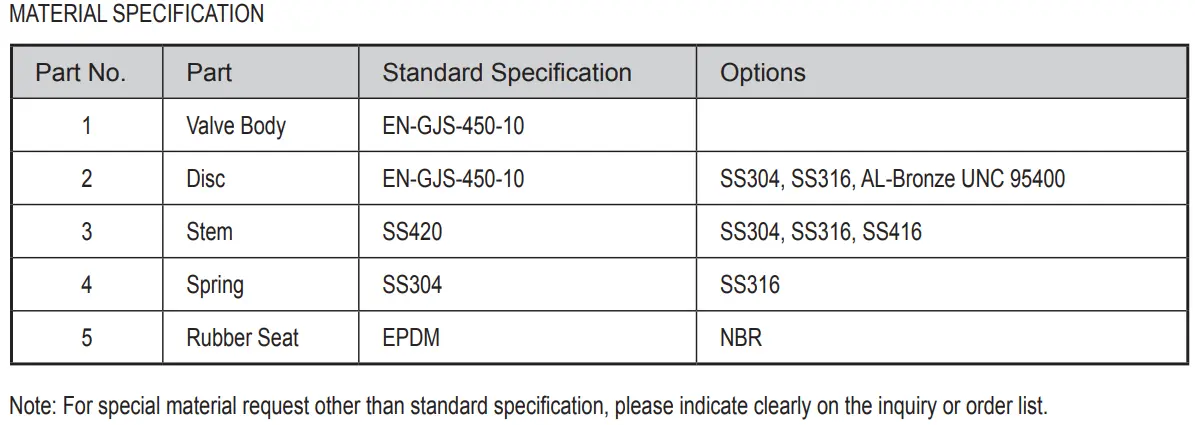Click the Disc part cell
Screen dimensions: 1195x425
pyautogui.click(x=206, y=179)
